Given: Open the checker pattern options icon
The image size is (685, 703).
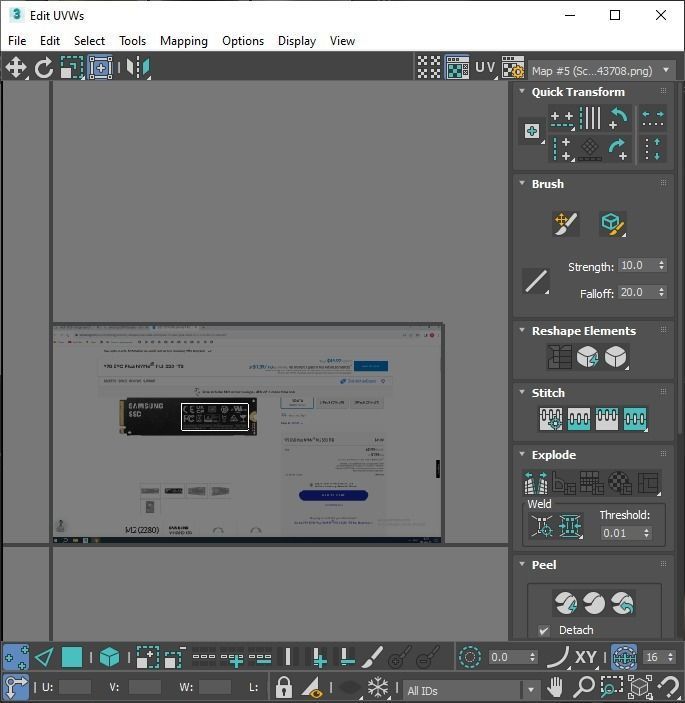Looking at the screenshot, I should coord(429,68).
